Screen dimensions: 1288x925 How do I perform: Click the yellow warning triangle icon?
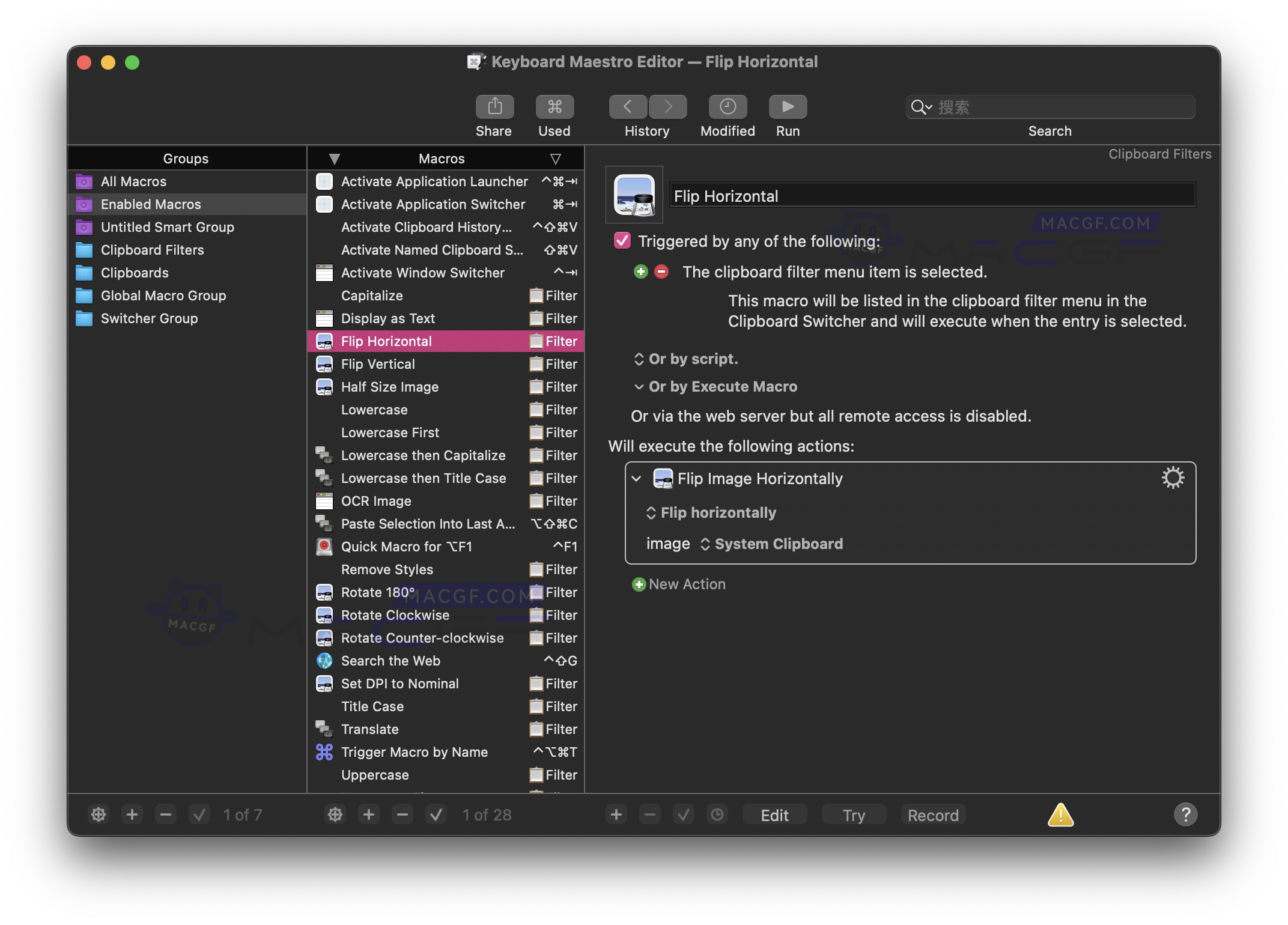(1060, 815)
